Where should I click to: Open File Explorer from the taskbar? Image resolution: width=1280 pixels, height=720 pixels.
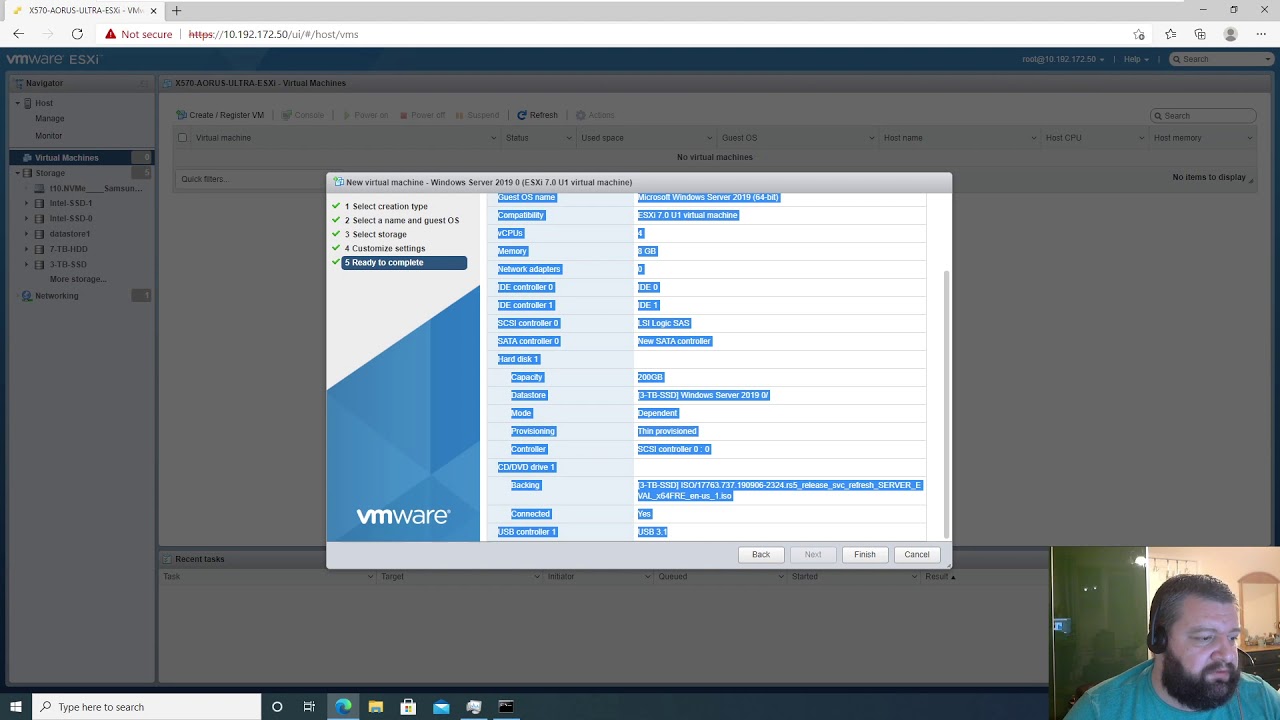376,707
